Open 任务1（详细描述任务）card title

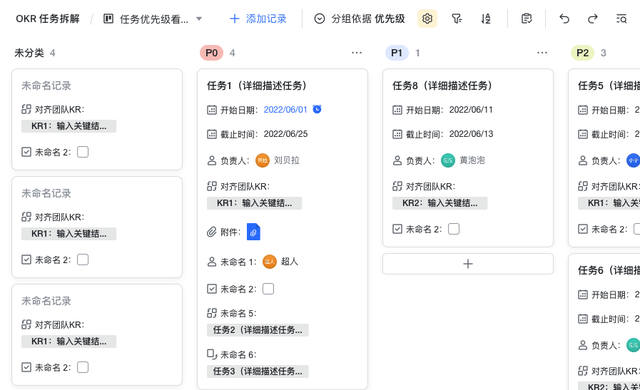click(257, 86)
